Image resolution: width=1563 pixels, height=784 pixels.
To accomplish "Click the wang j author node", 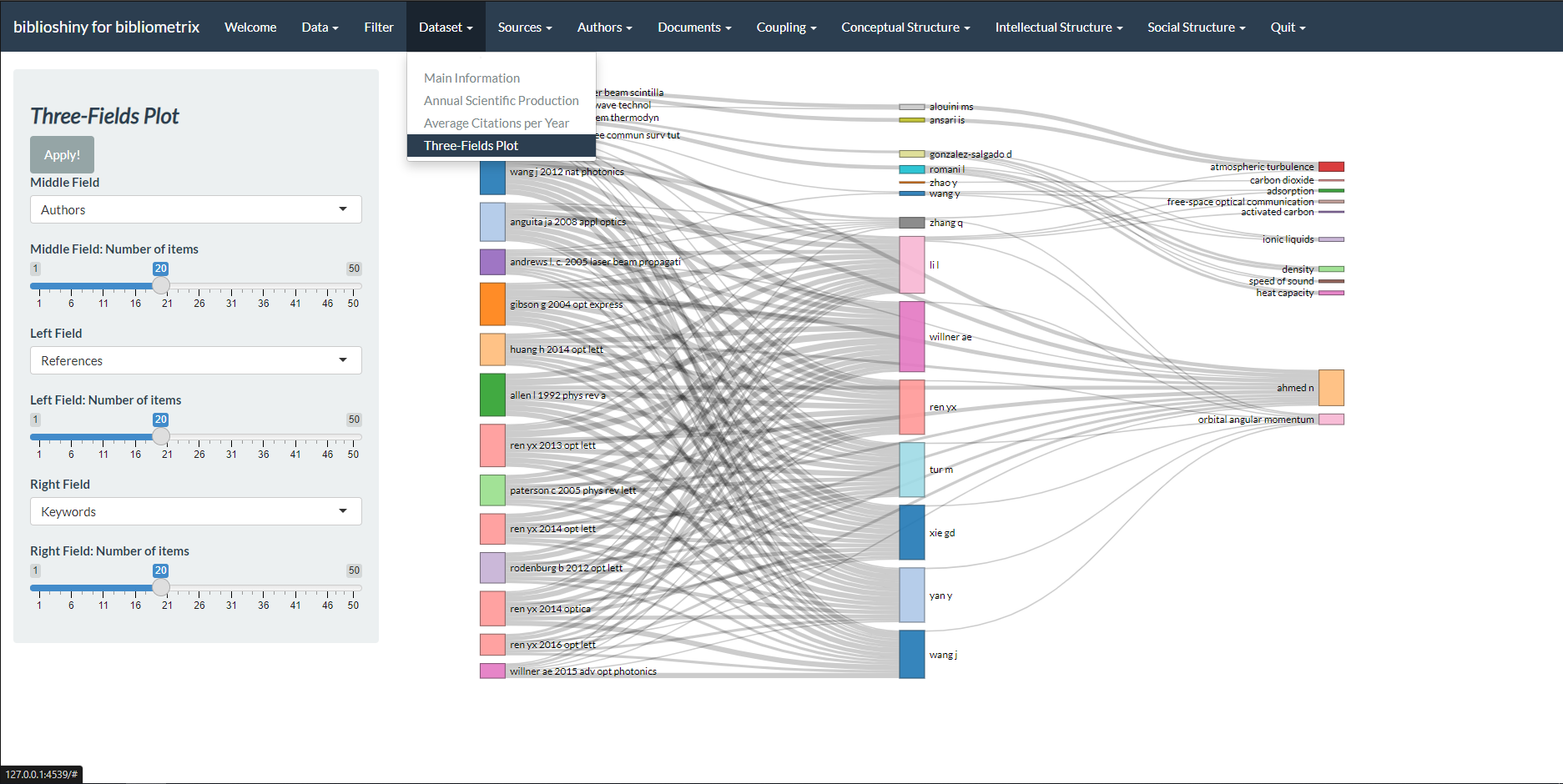I will pyautogui.click(x=912, y=655).
